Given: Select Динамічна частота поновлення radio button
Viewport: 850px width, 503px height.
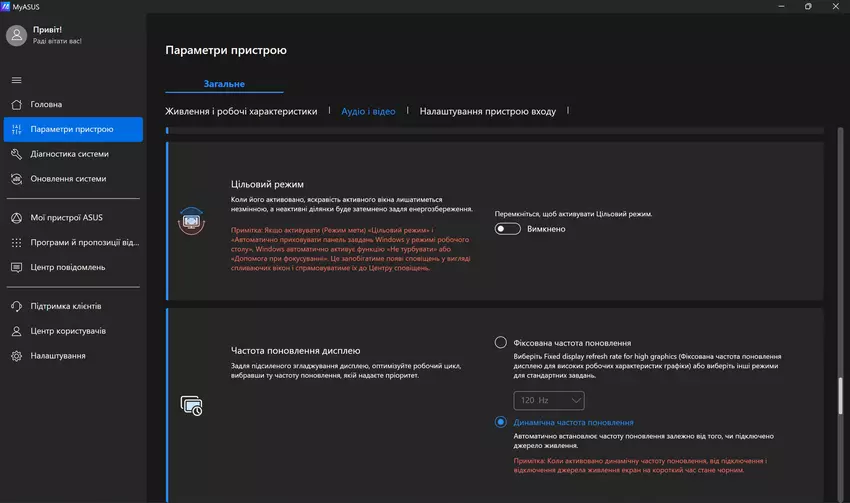Looking at the screenshot, I should pyautogui.click(x=501, y=423).
